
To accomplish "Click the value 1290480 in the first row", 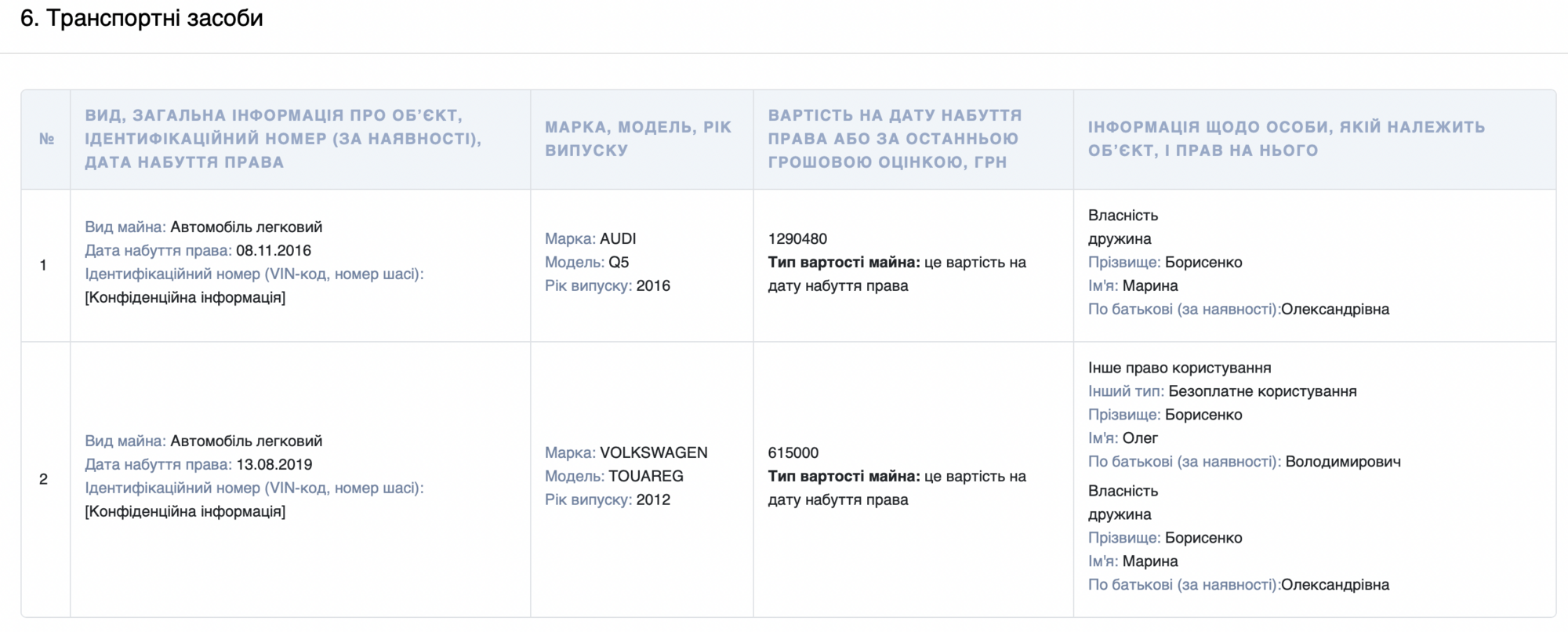I will (797, 238).
